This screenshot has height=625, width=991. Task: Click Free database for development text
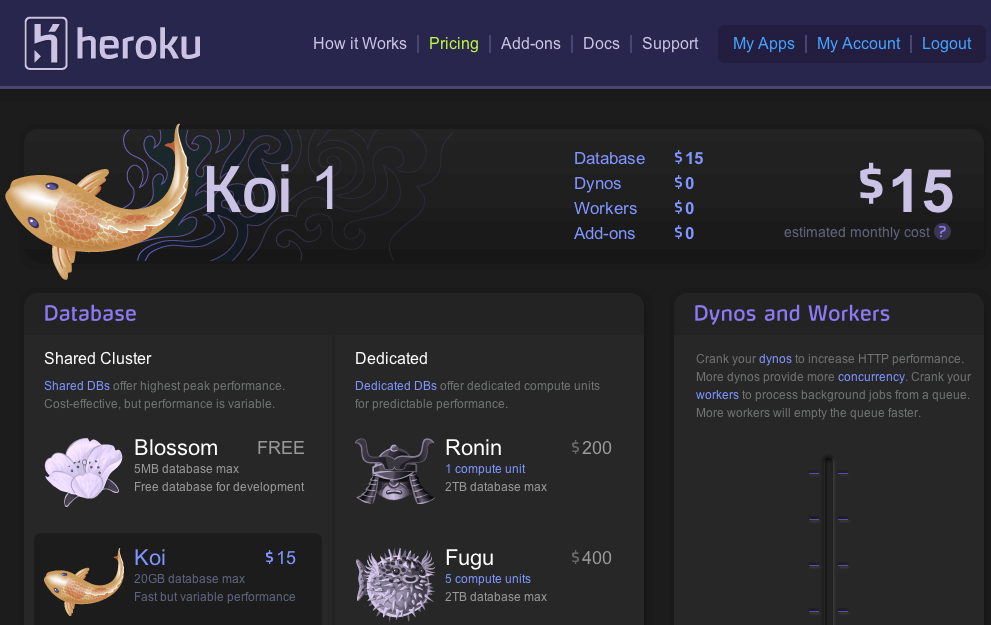point(219,487)
